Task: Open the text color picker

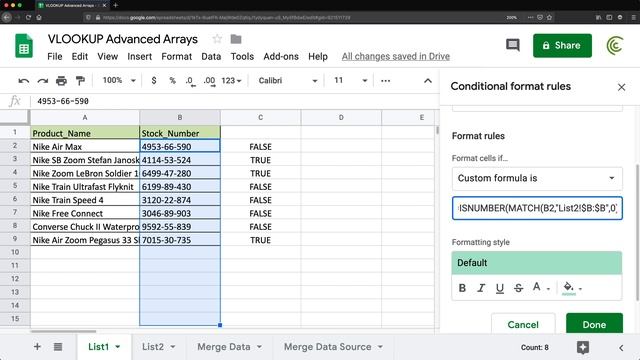Action: point(541,288)
